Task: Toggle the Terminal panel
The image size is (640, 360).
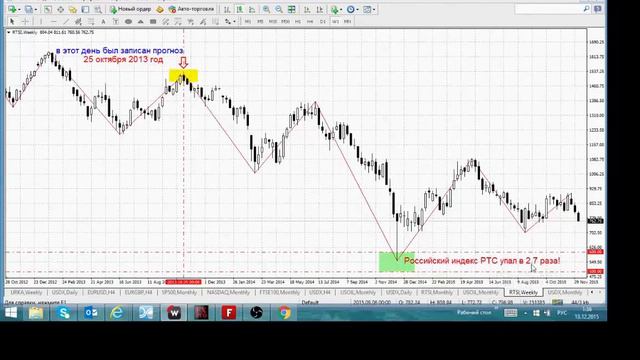Action: click(x=85, y=9)
